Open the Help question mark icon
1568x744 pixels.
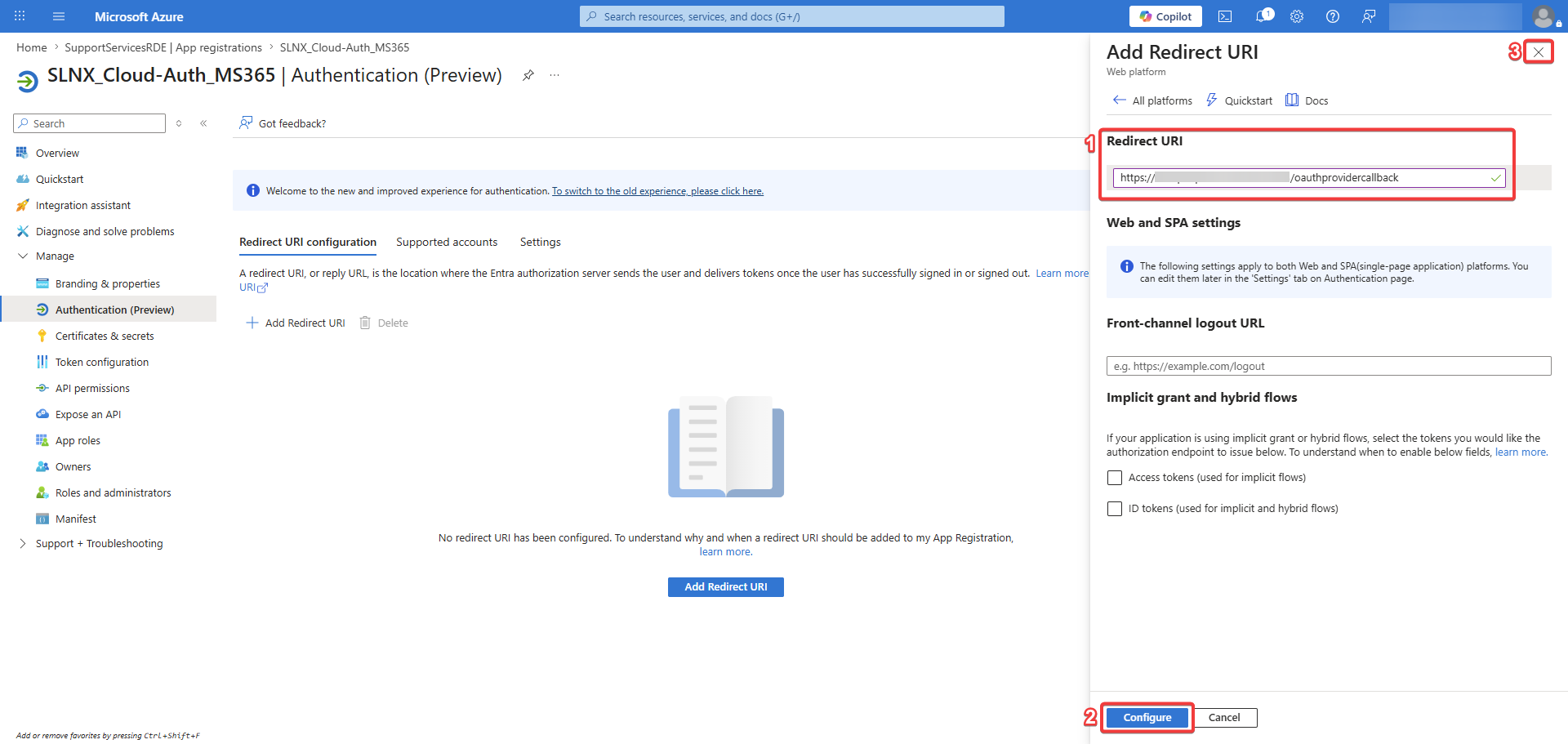tap(1333, 16)
